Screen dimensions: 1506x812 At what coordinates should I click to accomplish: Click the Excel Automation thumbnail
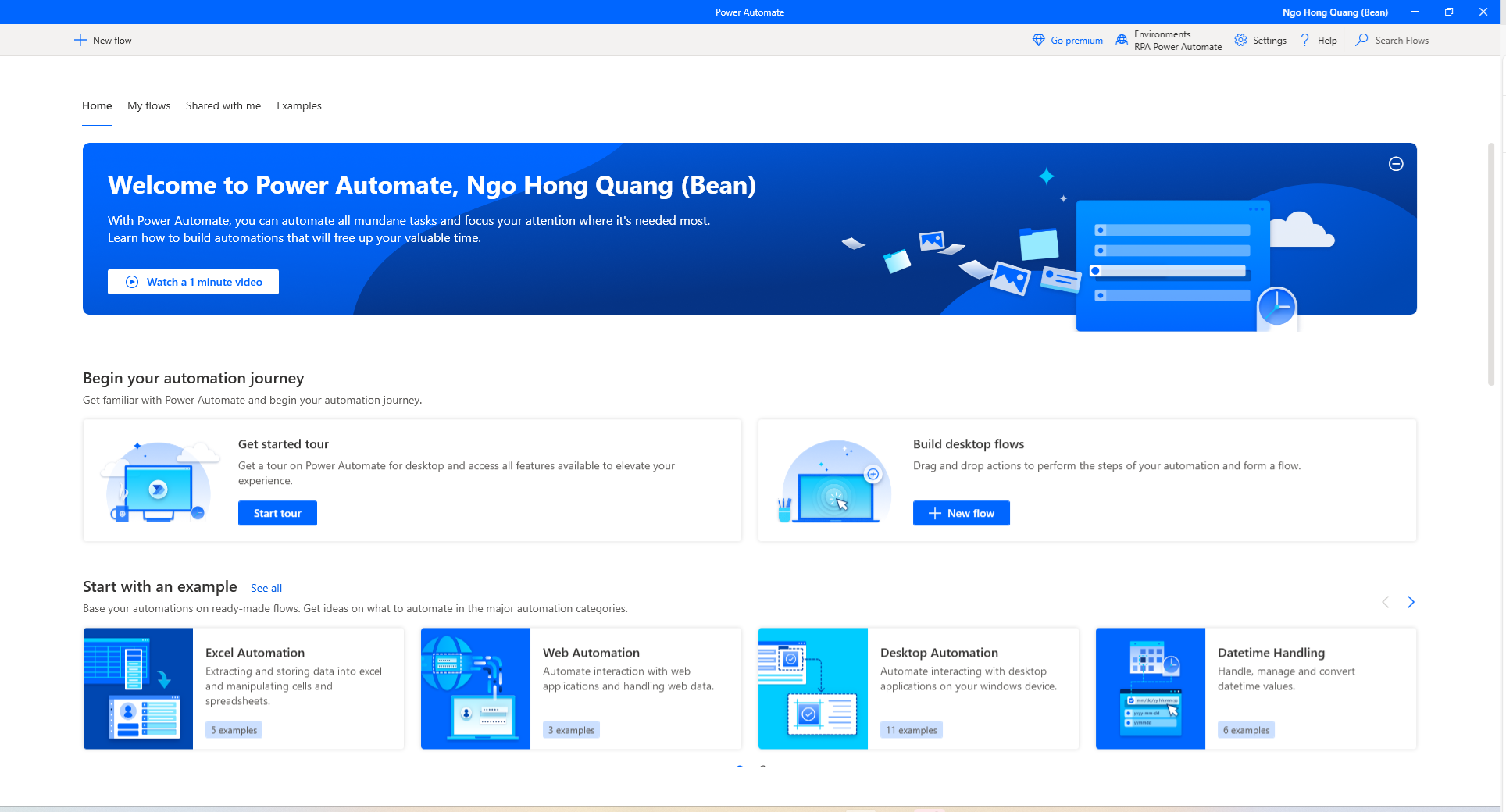137,688
